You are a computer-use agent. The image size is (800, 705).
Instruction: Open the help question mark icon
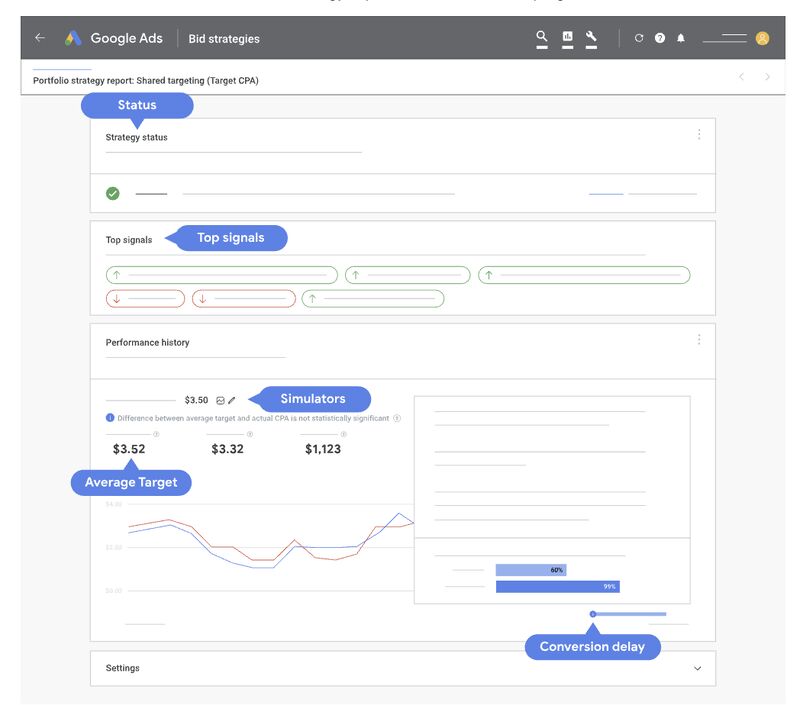pos(660,38)
